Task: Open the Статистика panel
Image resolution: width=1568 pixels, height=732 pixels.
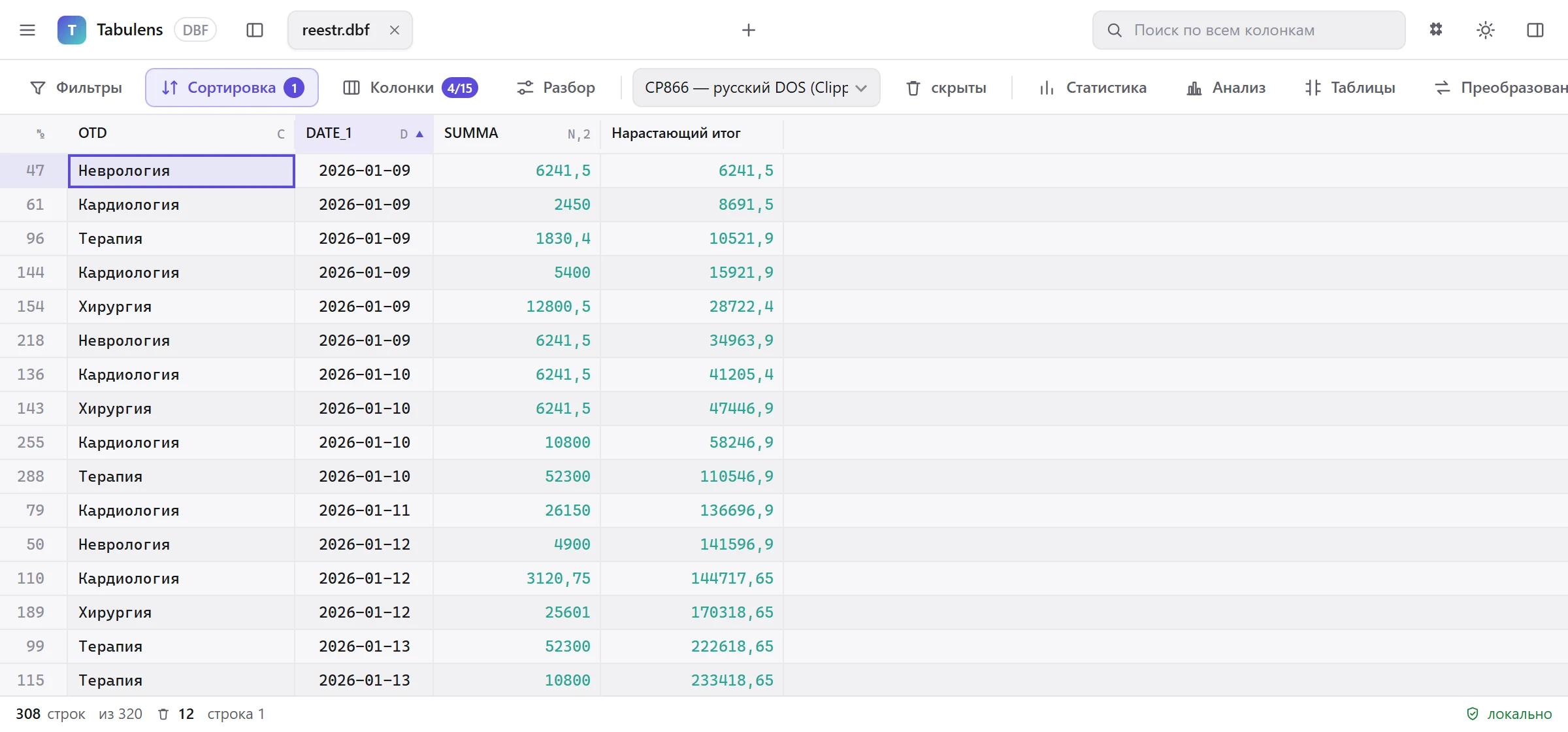Action: [1092, 88]
